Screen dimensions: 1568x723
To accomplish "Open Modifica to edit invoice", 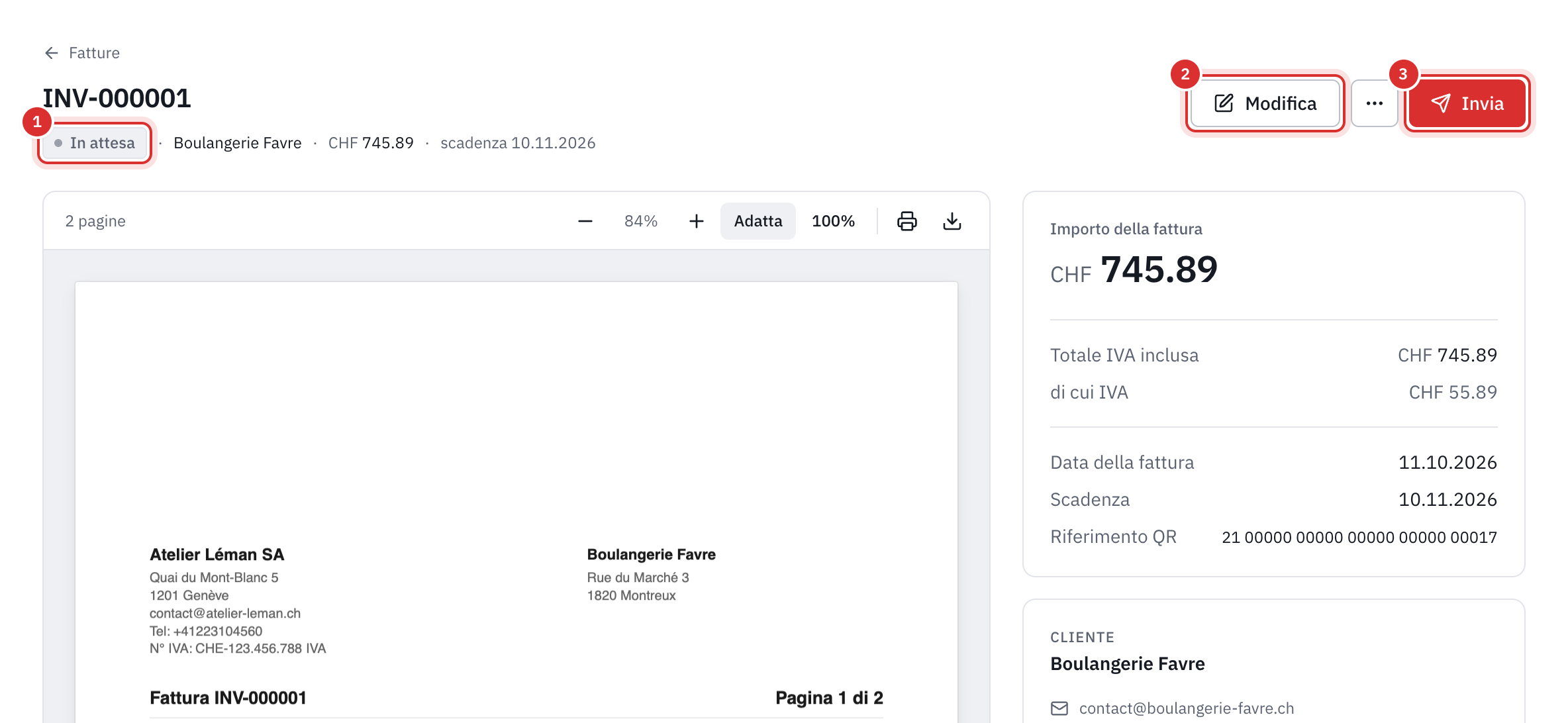I will click(1265, 103).
